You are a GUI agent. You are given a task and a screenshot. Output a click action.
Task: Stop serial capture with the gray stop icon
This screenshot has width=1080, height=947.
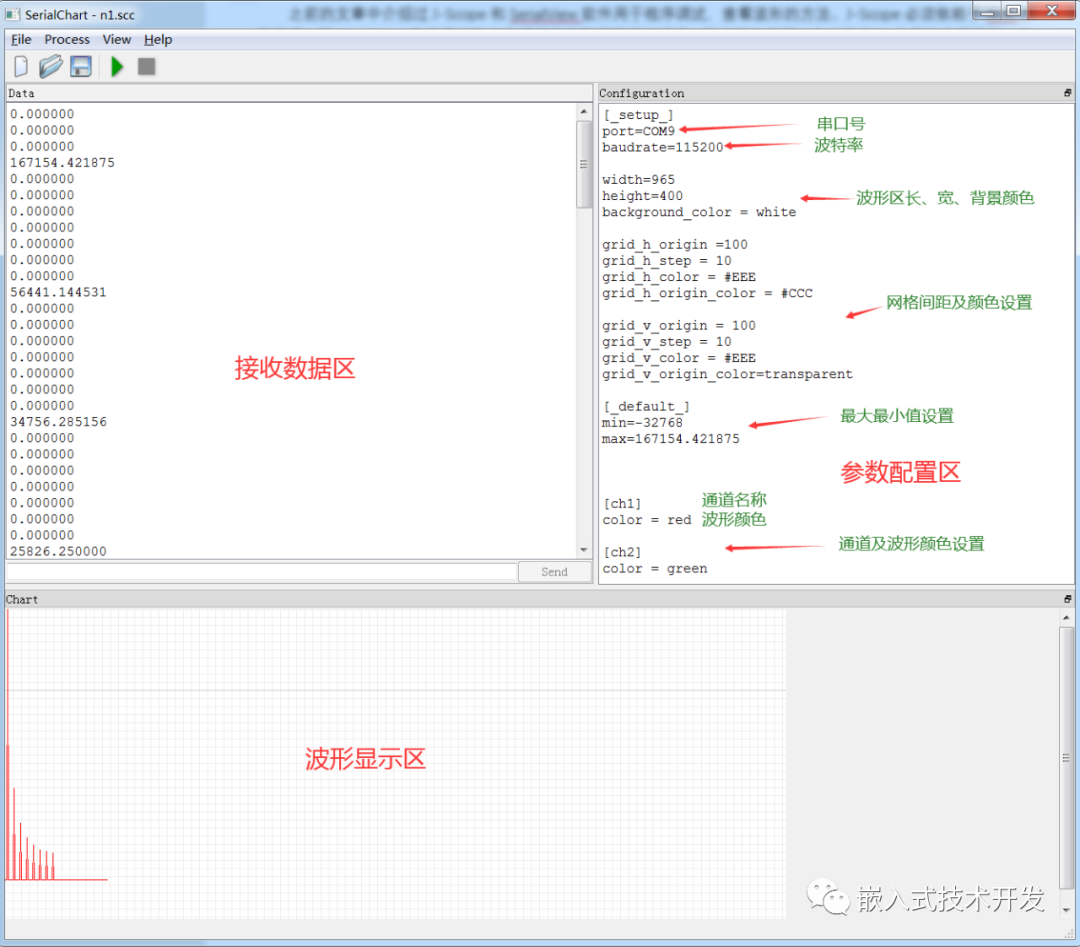click(145, 66)
